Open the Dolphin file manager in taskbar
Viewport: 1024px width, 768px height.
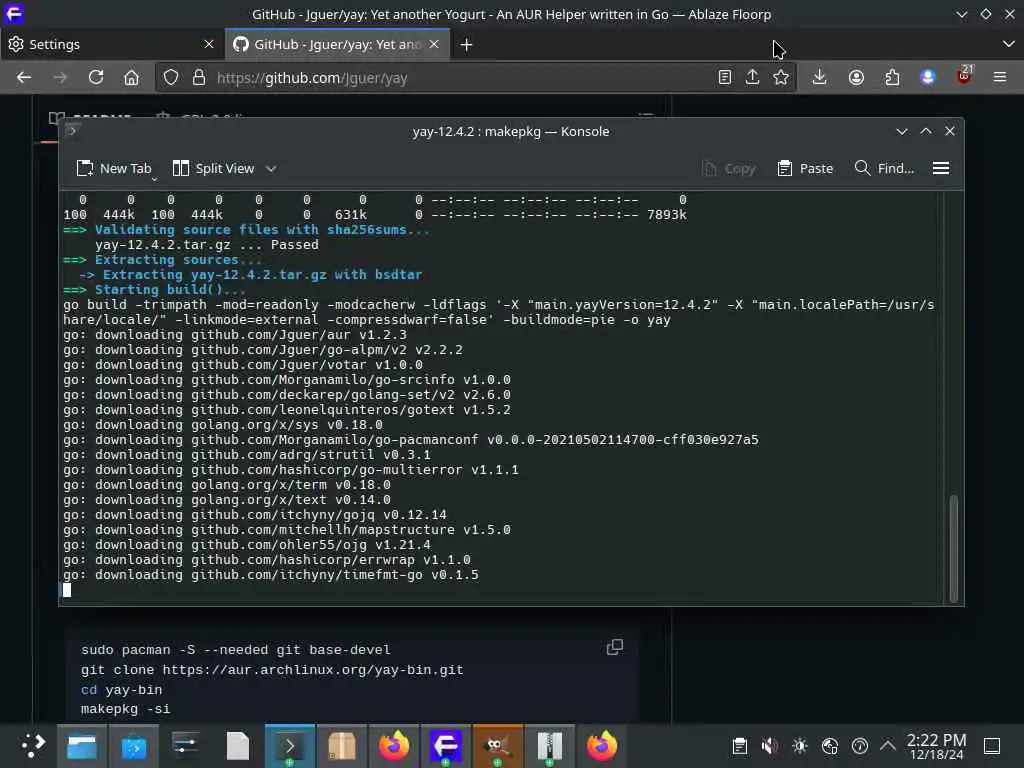pyautogui.click(x=82, y=746)
